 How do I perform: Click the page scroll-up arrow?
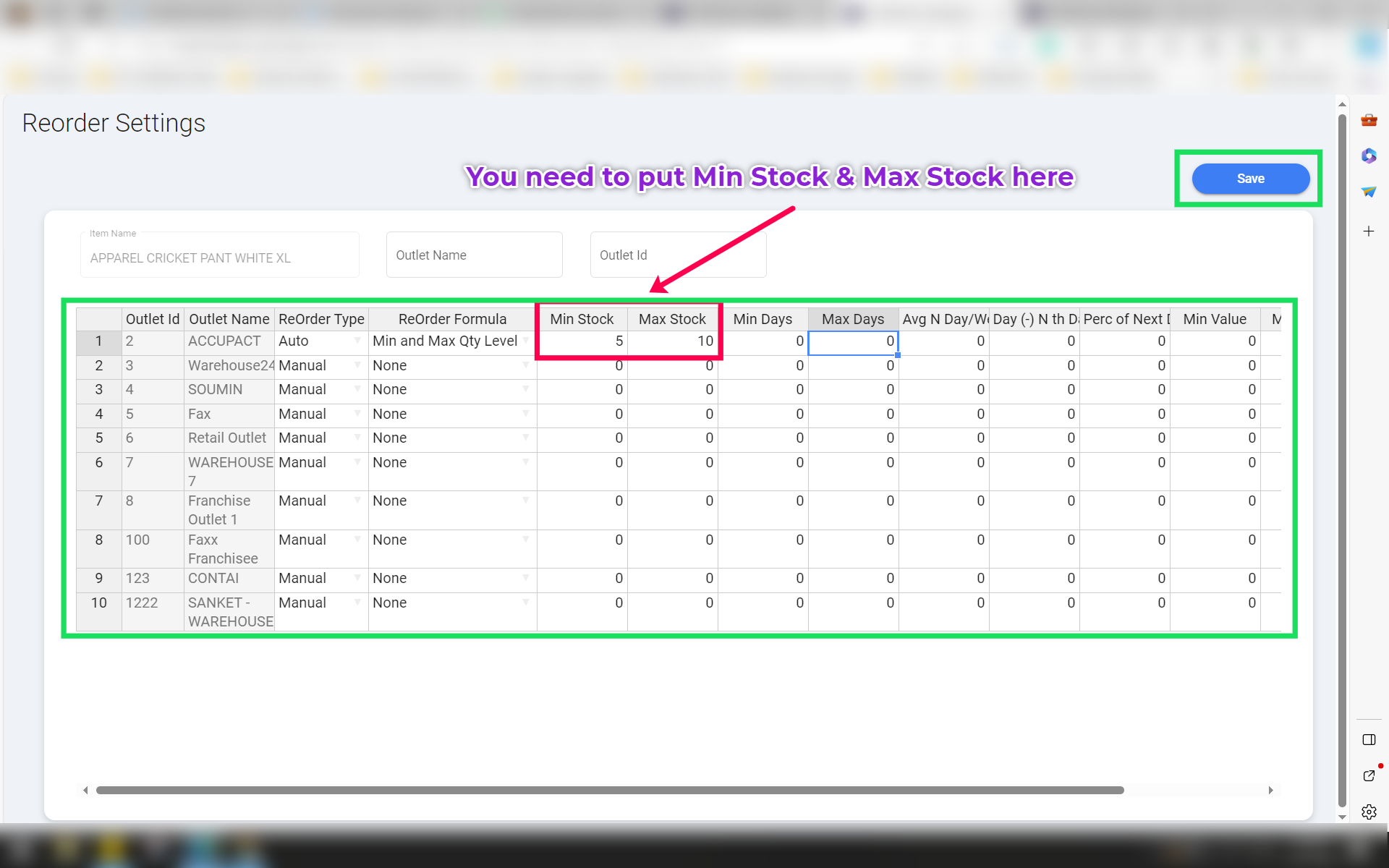pyautogui.click(x=1342, y=105)
